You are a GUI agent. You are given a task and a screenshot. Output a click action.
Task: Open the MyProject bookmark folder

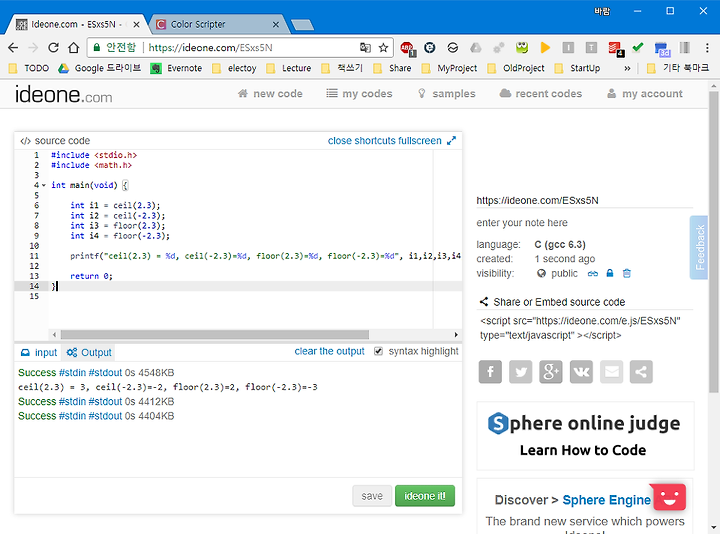coord(450,68)
